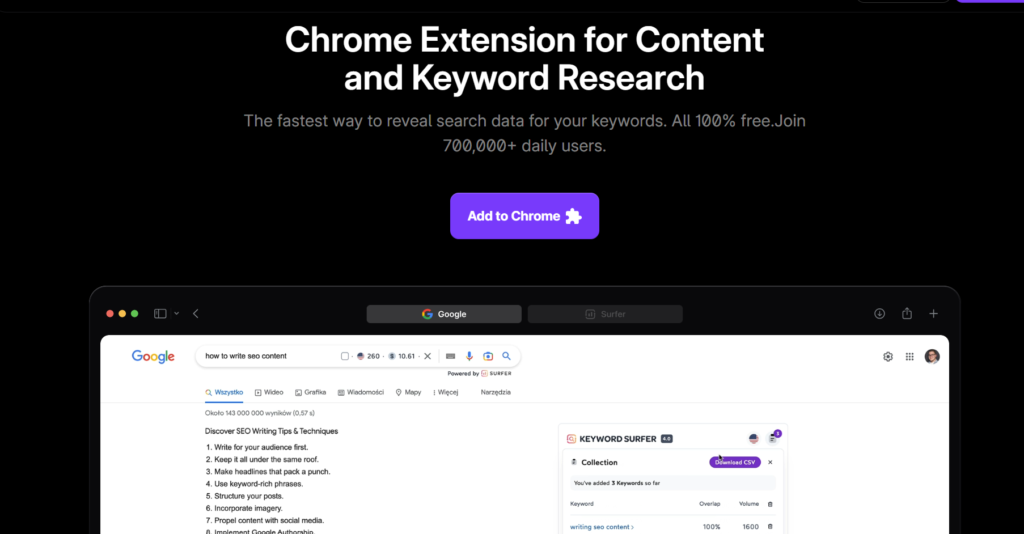Click the dollar CPC 10.61 indicator
This screenshot has width=1024, height=534.
(402, 356)
